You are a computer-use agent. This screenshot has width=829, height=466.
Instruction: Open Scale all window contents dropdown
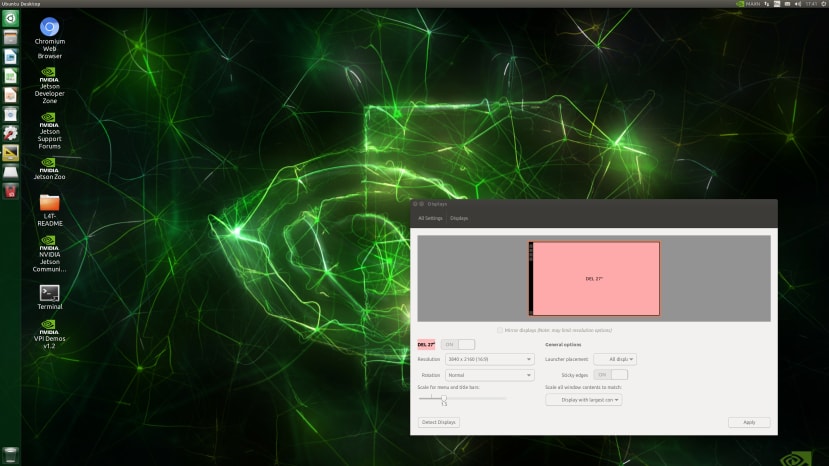[x=584, y=400]
